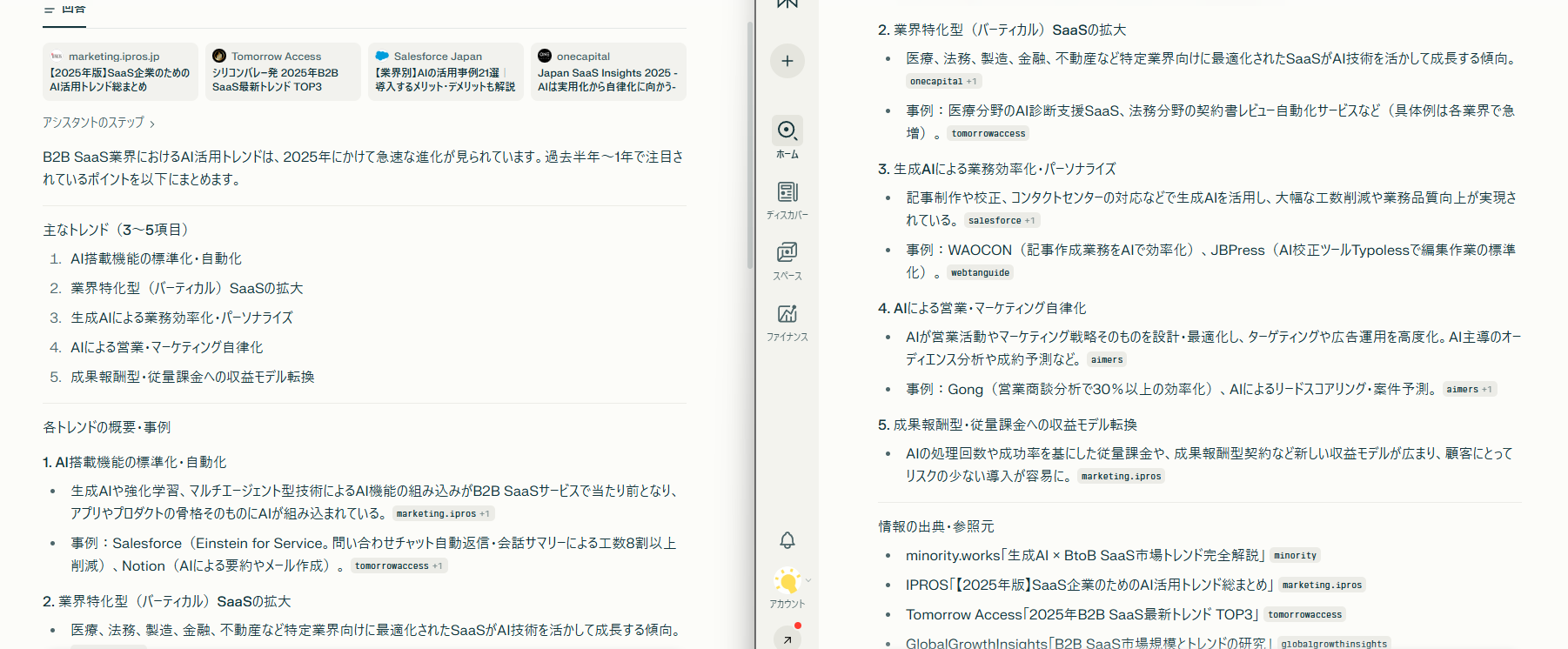
Task: Open the onecapital source card
Action: 608,71
